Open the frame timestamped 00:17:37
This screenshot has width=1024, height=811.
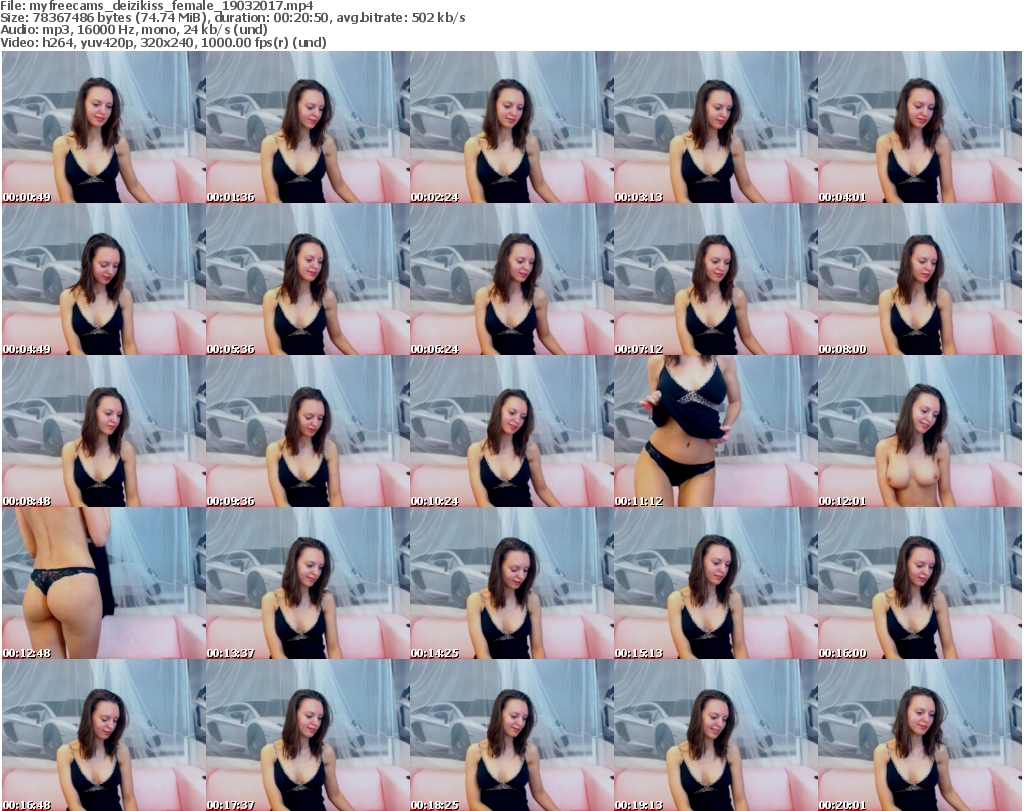coord(308,735)
